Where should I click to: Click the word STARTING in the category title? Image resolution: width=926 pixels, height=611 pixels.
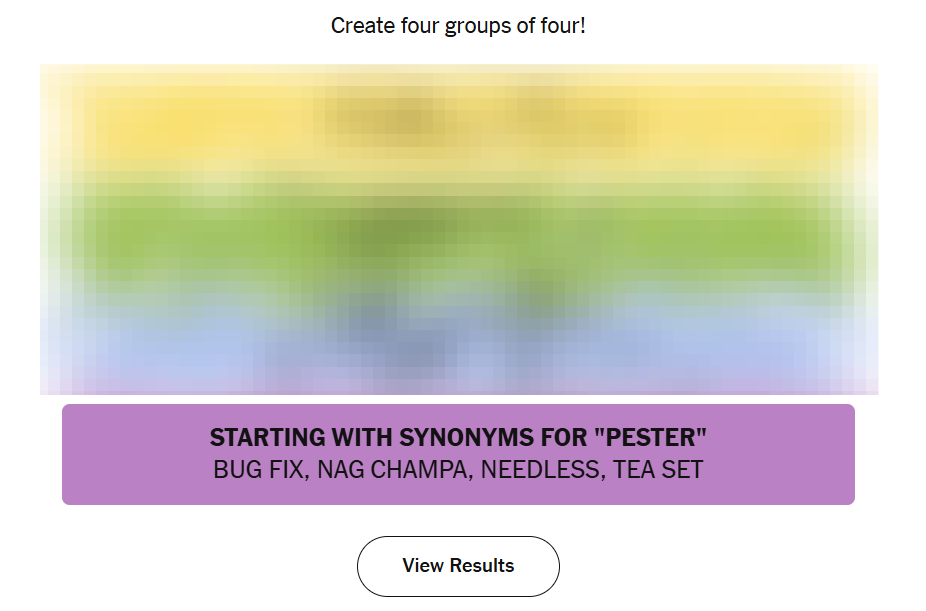tap(268, 437)
